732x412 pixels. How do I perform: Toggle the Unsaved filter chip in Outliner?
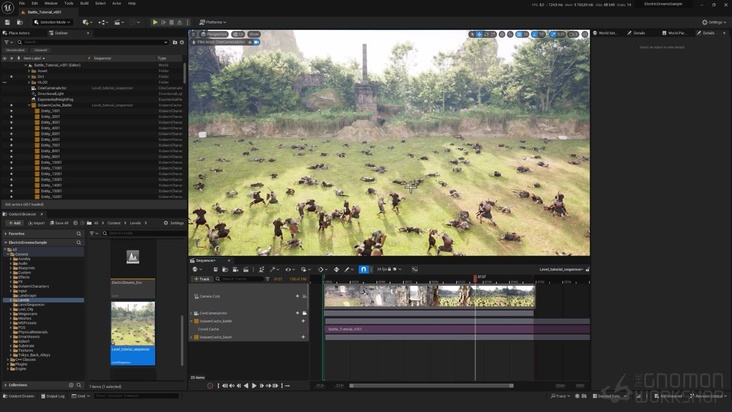pyautogui.click(x=40, y=50)
